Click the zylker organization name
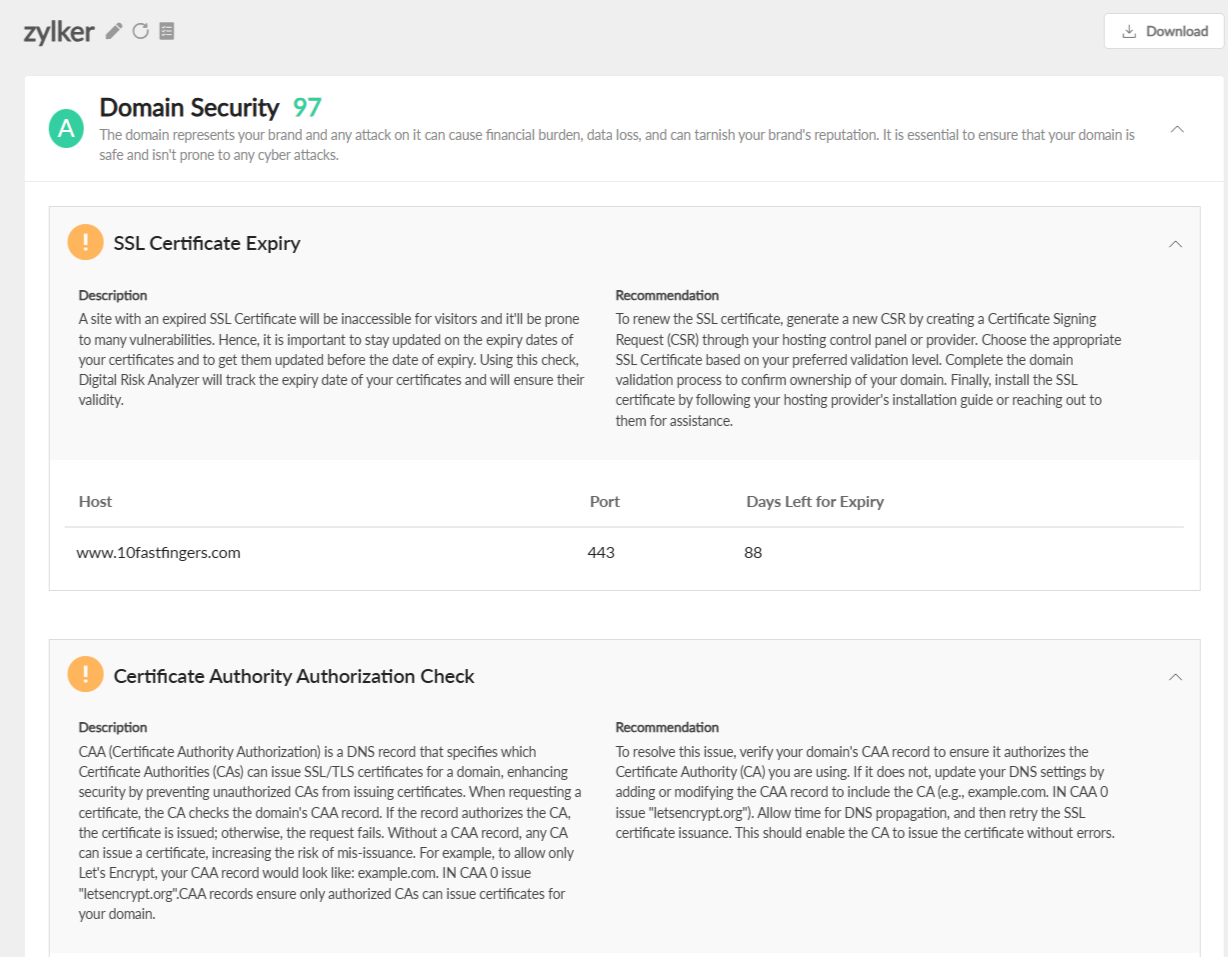Viewport: 1228px width, 957px height. click(x=58, y=32)
